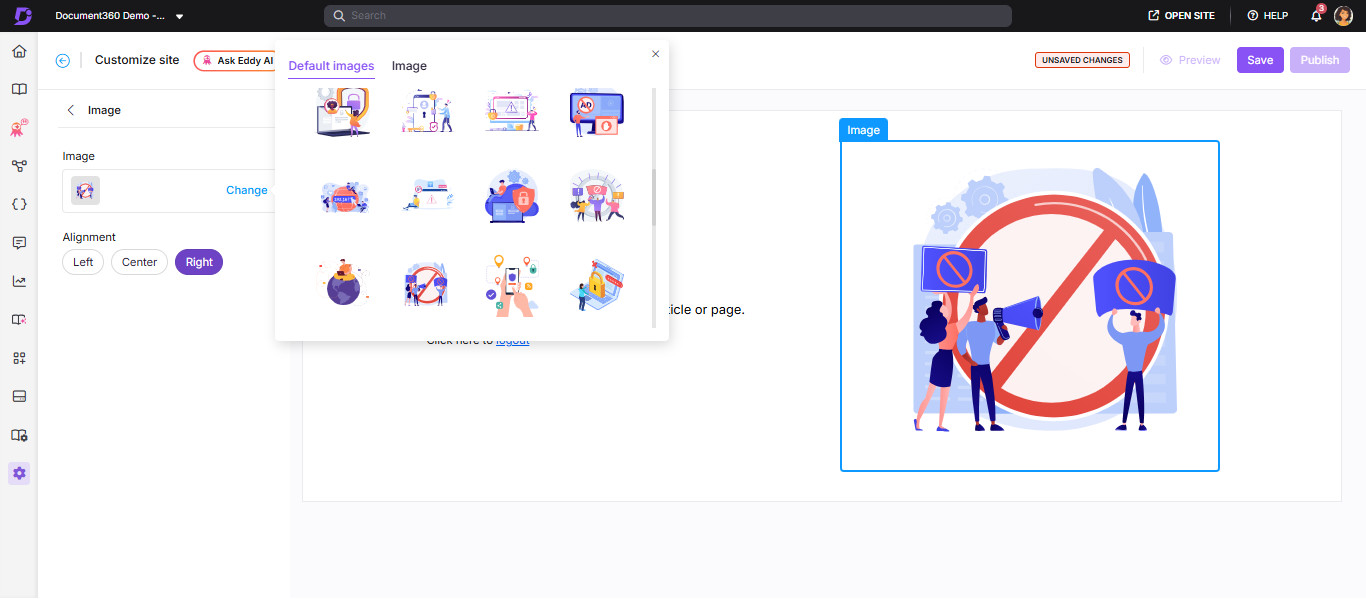Click the Alignment label
This screenshot has height=599, width=1366.
pos(89,237)
